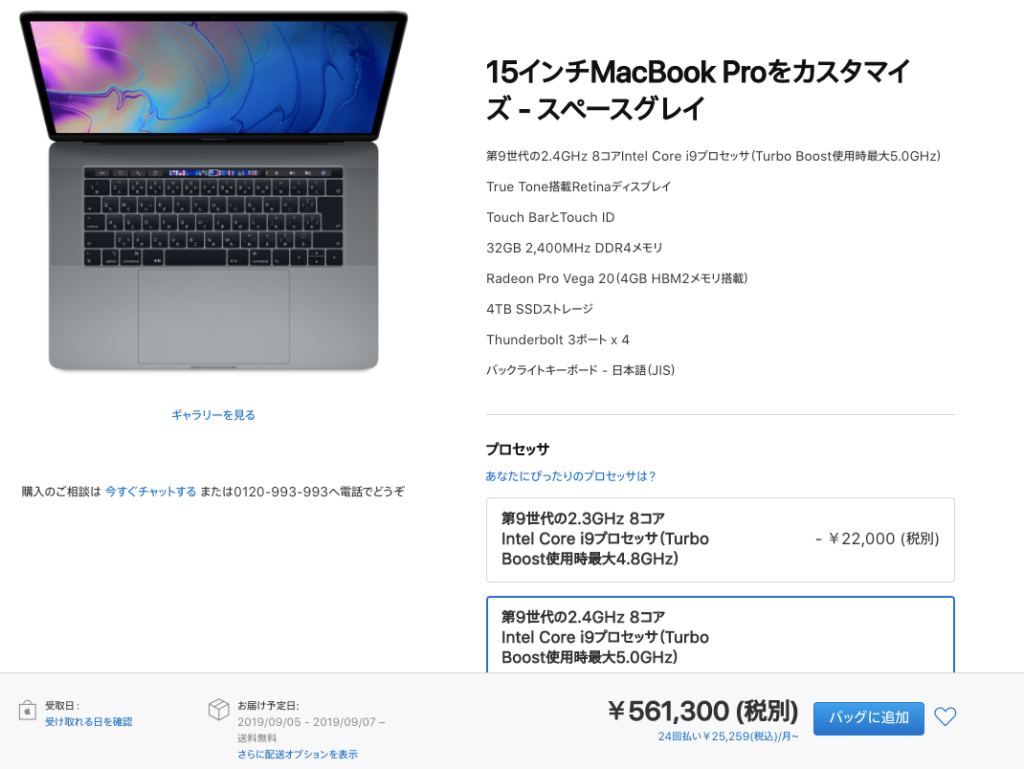Open the 24回払い monthly payment link

coord(728,736)
